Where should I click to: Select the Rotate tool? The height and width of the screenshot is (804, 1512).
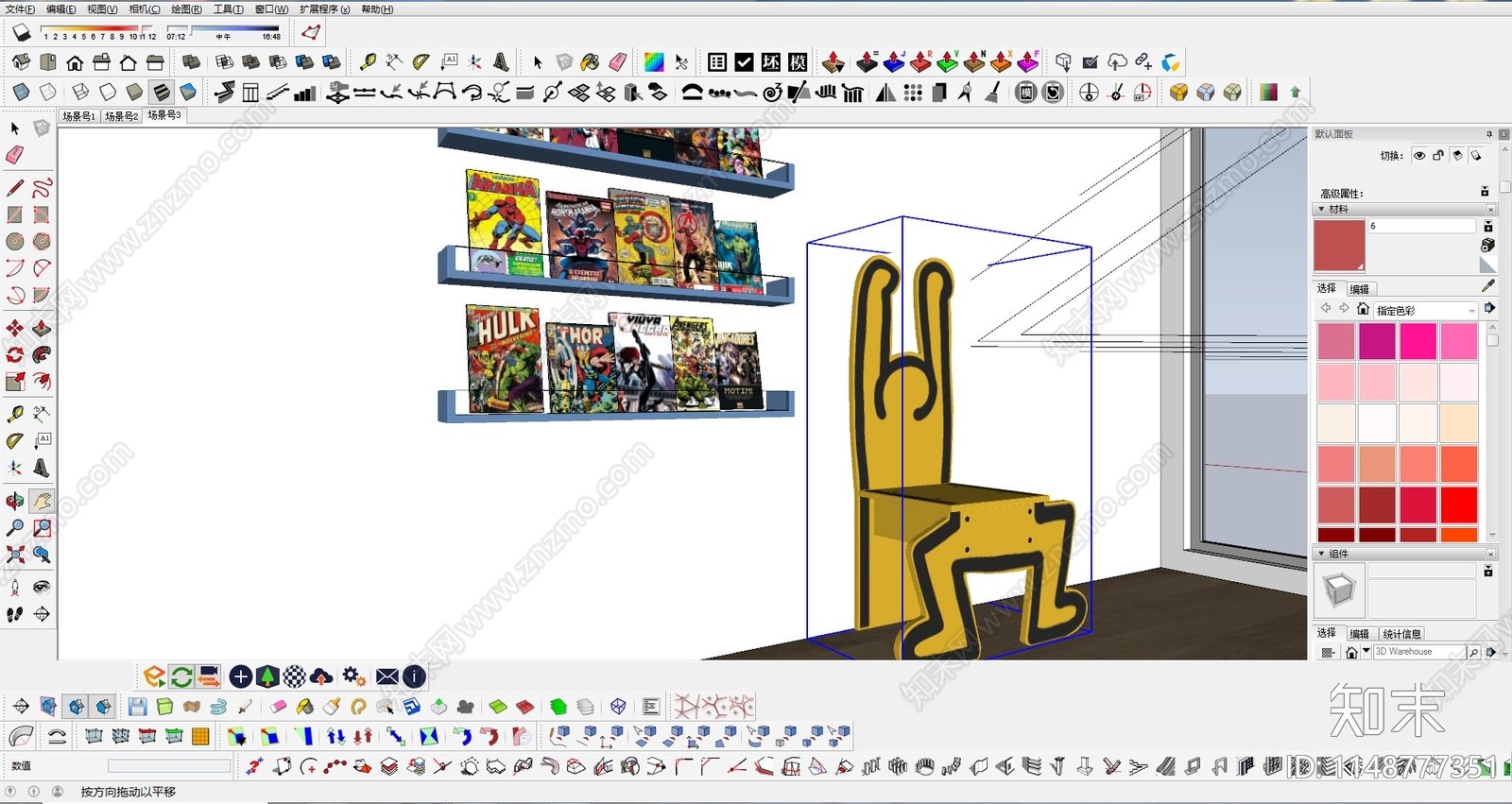pos(15,354)
